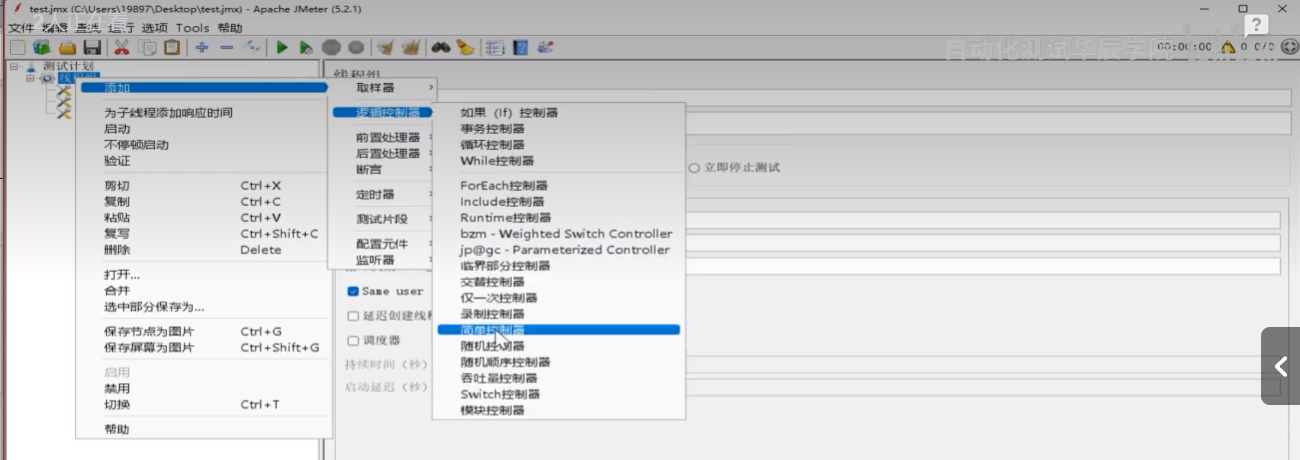Open the Tools menu

pos(193,28)
